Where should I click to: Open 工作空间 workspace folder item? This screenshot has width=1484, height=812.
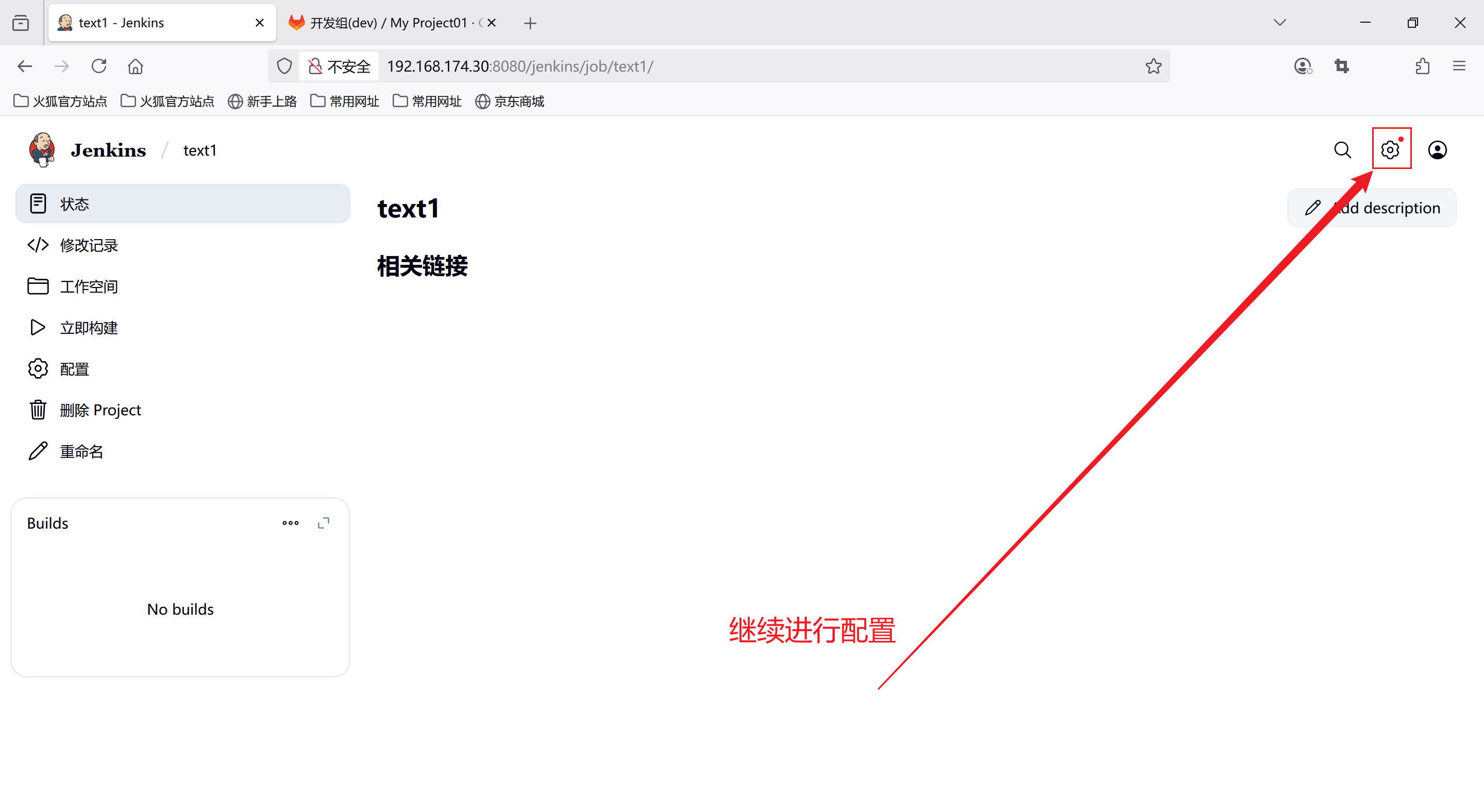(x=88, y=286)
